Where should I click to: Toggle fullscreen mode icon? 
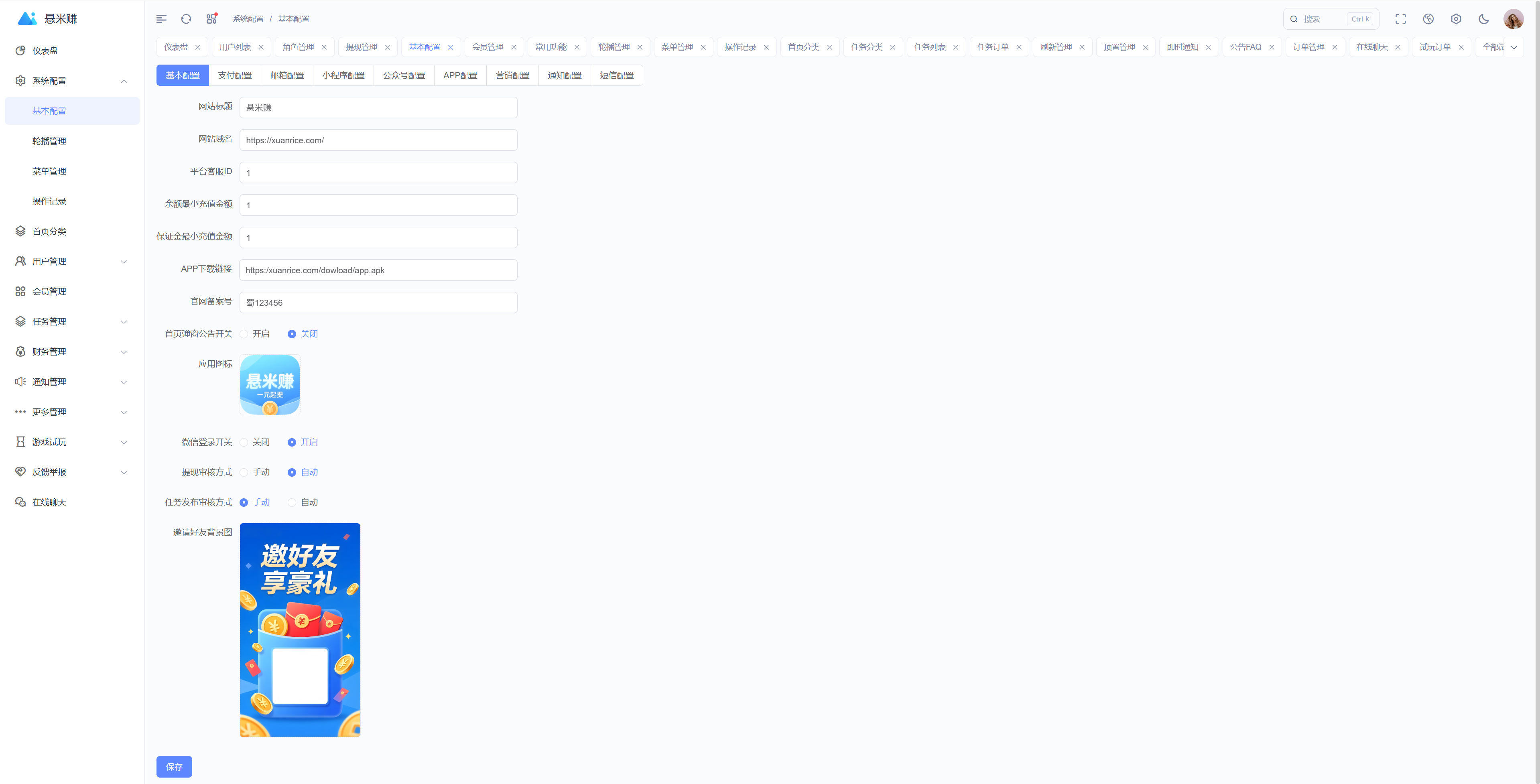point(1400,19)
